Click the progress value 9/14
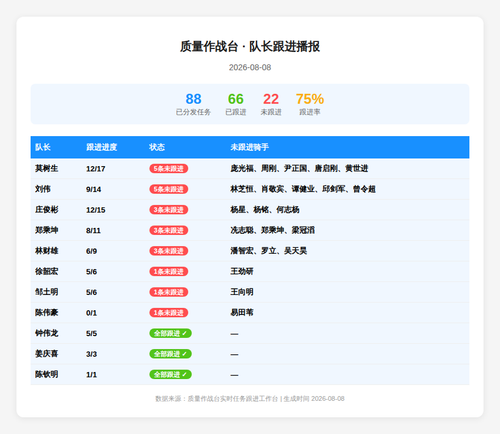Image resolution: width=500 pixels, height=434 pixels. pyautogui.click(x=94, y=189)
